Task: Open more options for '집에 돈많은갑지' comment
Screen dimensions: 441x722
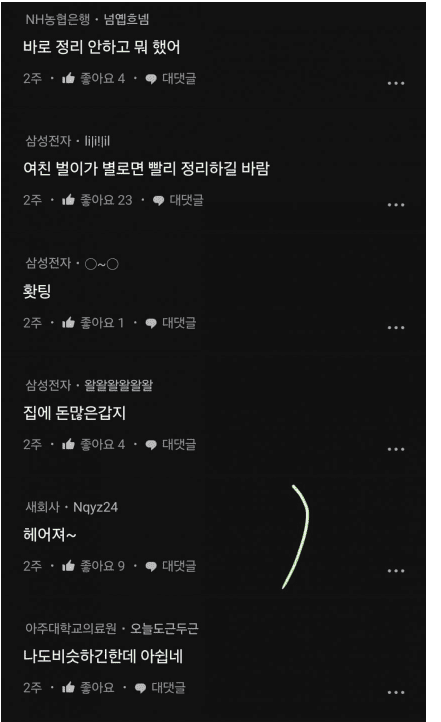Action: 396,449
